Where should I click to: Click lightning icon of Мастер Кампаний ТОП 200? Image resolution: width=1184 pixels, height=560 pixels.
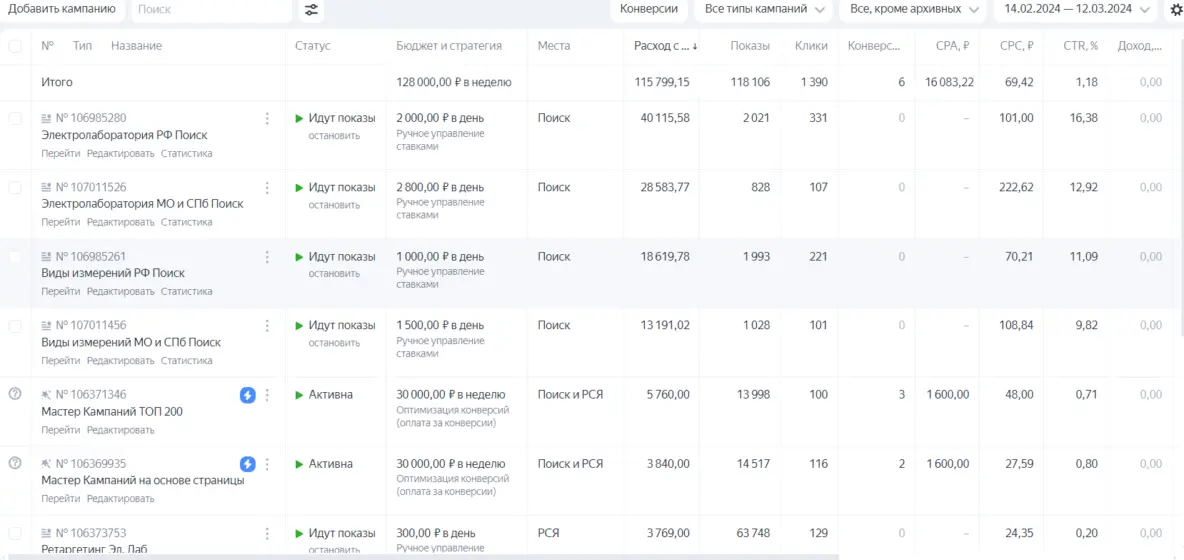pos(248,395)
